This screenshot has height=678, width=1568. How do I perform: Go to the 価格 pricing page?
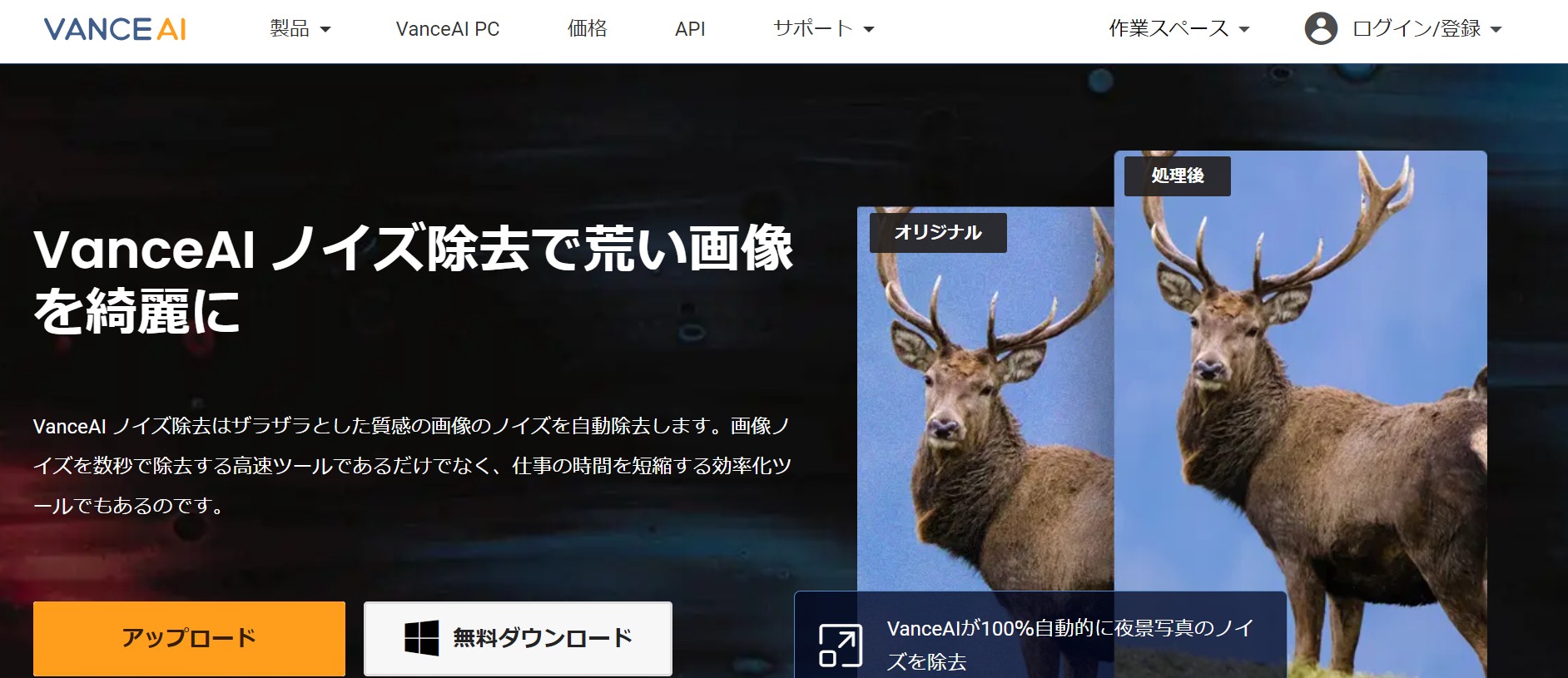(x=587, y=29)
